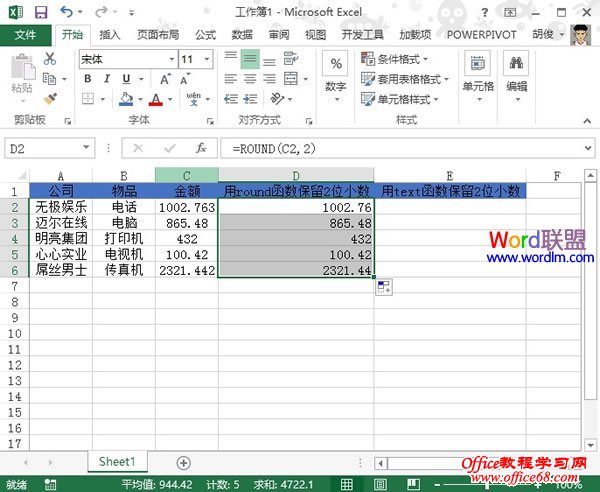The height and width of the screenshot is (492, 600).
Task: Click the Insert Function fx icon
Action: pos(201,148)
